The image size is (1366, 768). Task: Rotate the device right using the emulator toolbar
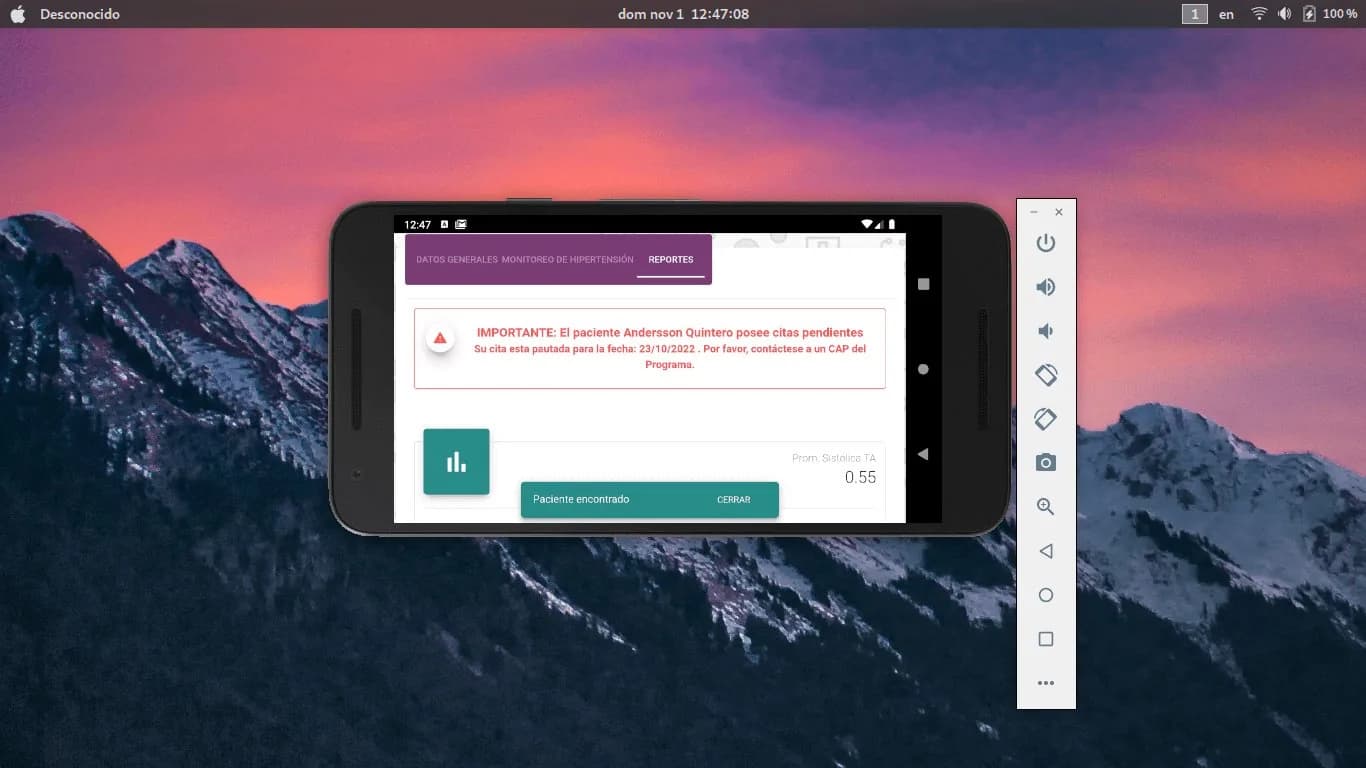(1046, 419)
